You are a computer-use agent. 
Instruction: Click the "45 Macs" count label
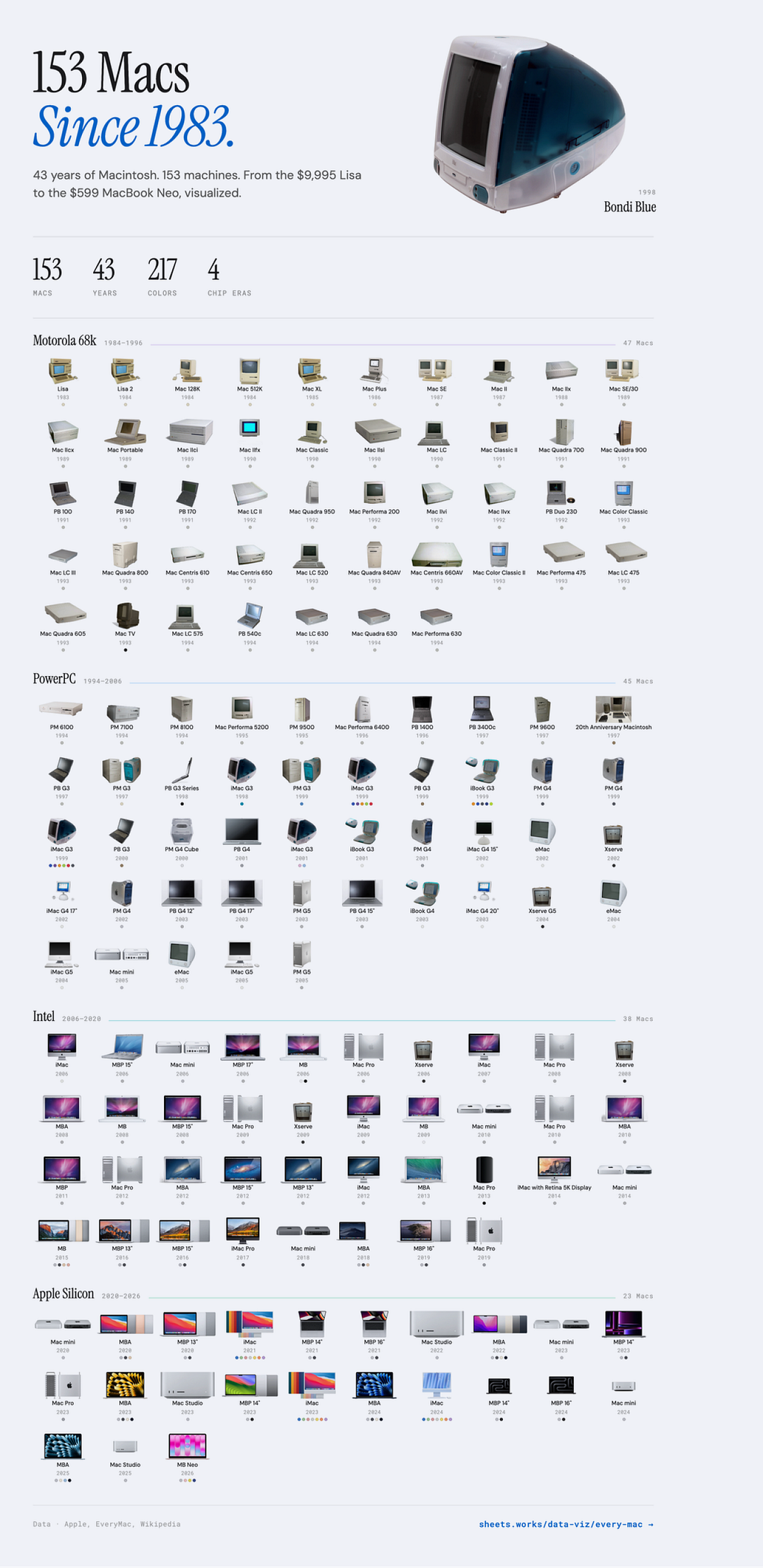click(638, 682)
